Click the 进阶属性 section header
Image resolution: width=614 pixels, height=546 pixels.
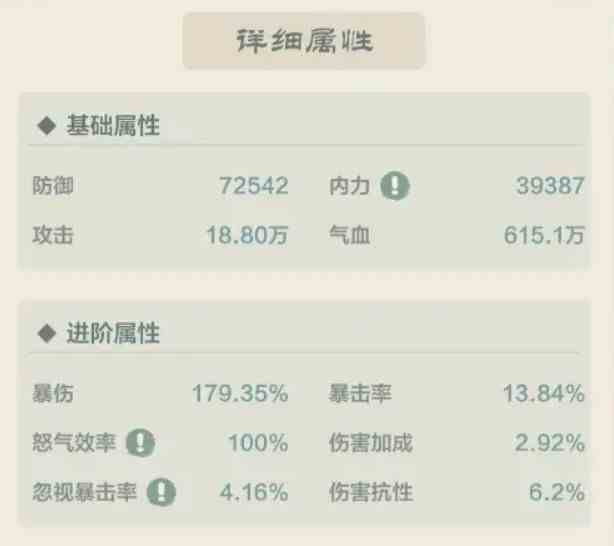click(x=113, y=333)
